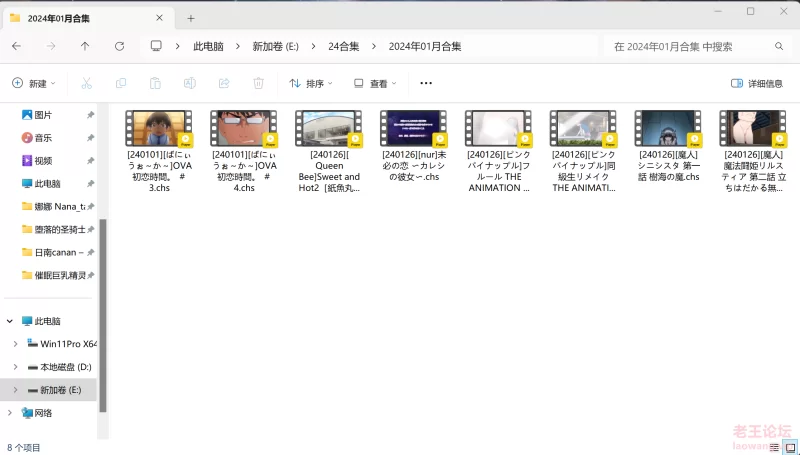
Task: Navigate back with the left arrow
Action: 16,46
